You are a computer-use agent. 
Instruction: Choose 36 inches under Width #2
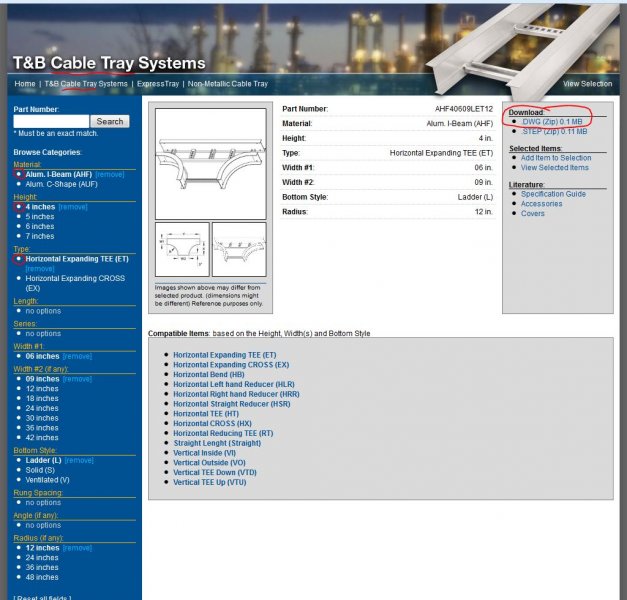[42, 428]
